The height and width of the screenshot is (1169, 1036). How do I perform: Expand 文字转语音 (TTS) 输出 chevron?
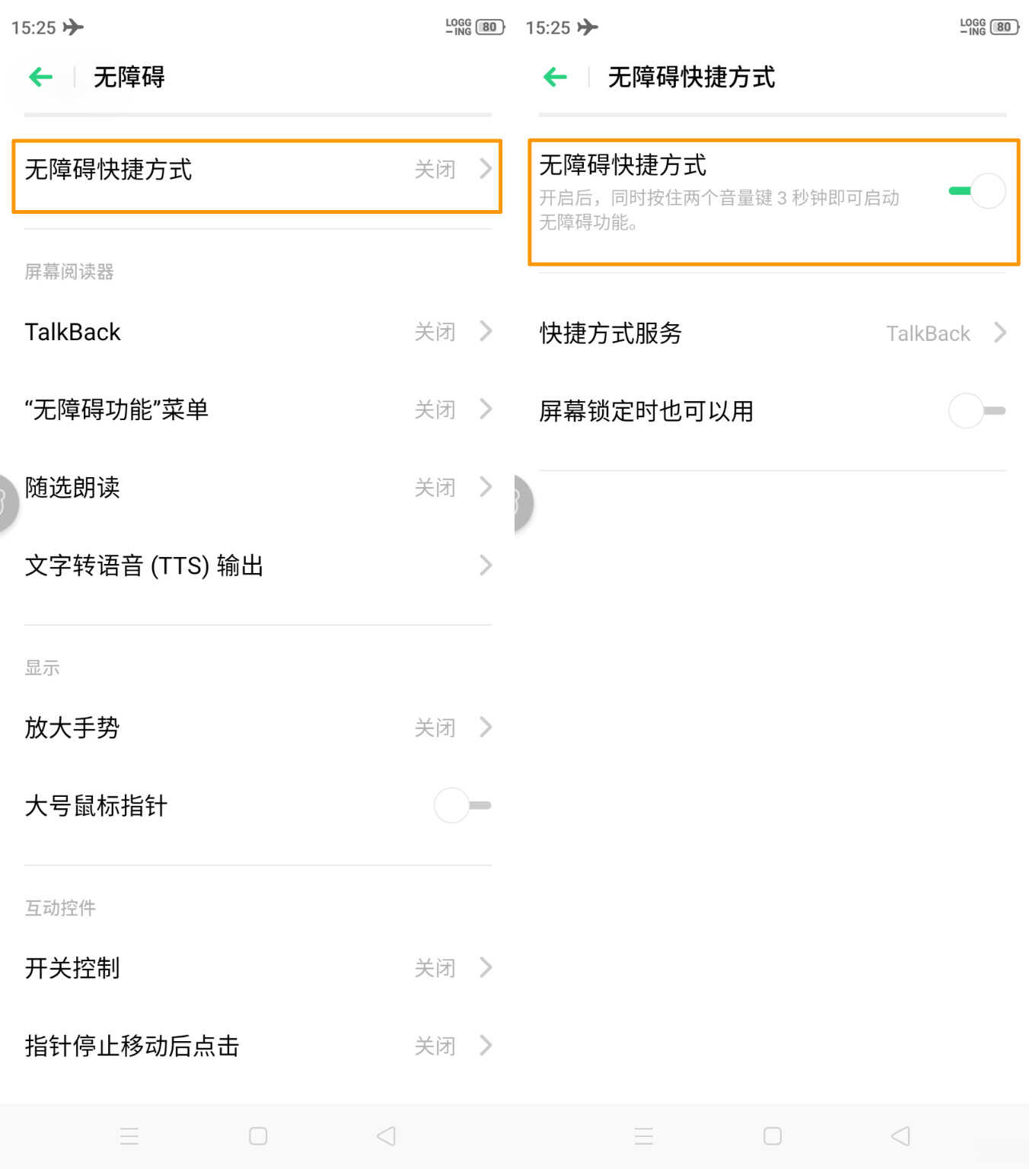click(486, 565)
